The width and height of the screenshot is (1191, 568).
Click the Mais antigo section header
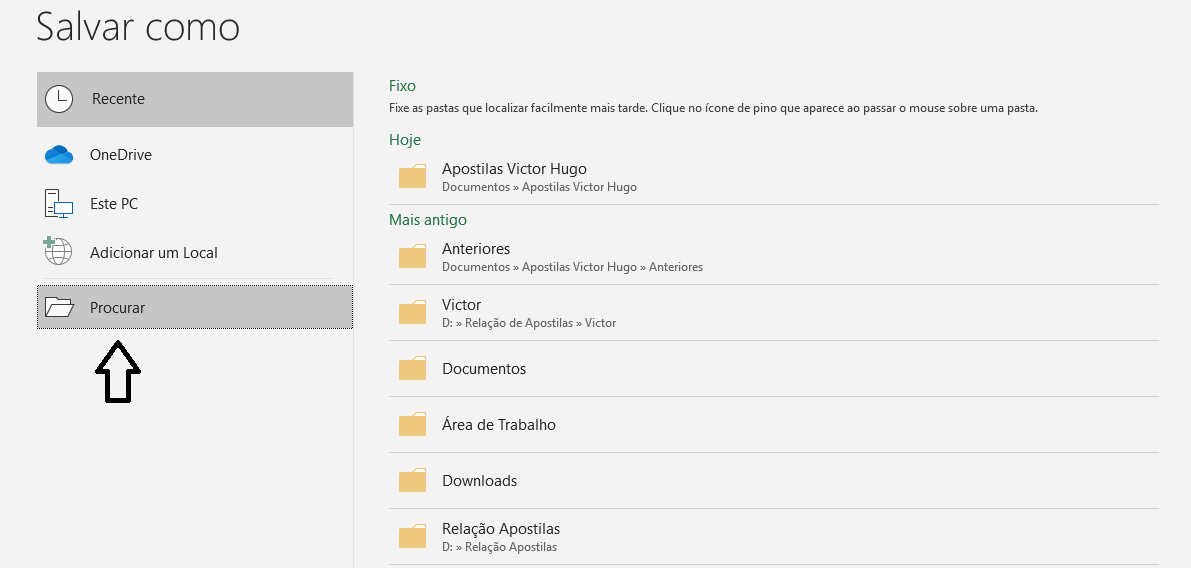click(427, 220)
